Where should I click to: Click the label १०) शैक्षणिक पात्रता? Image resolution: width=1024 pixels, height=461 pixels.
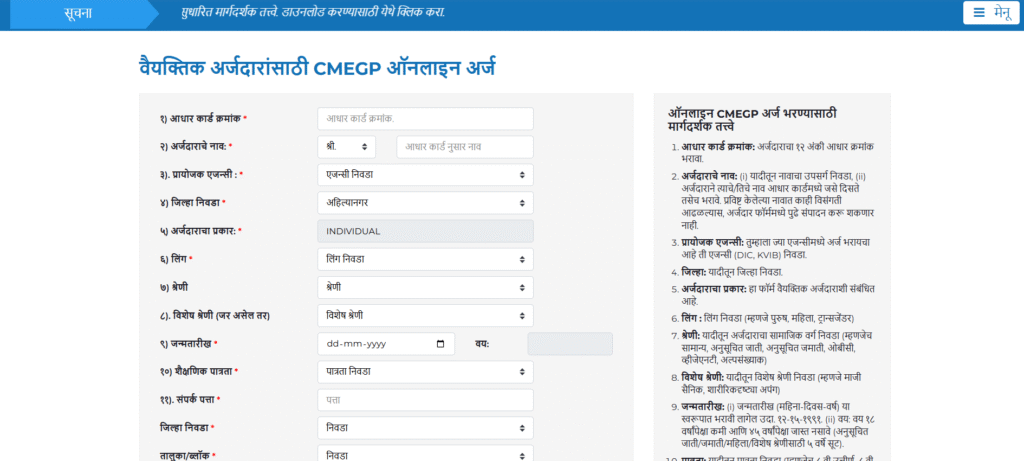click(x=199, y=372)
